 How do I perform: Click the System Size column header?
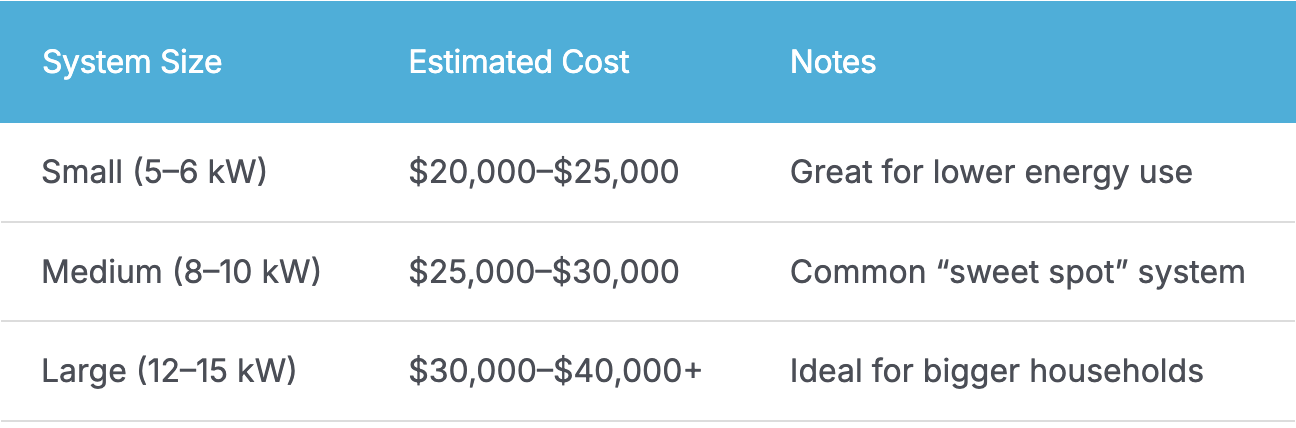[132, 62]
